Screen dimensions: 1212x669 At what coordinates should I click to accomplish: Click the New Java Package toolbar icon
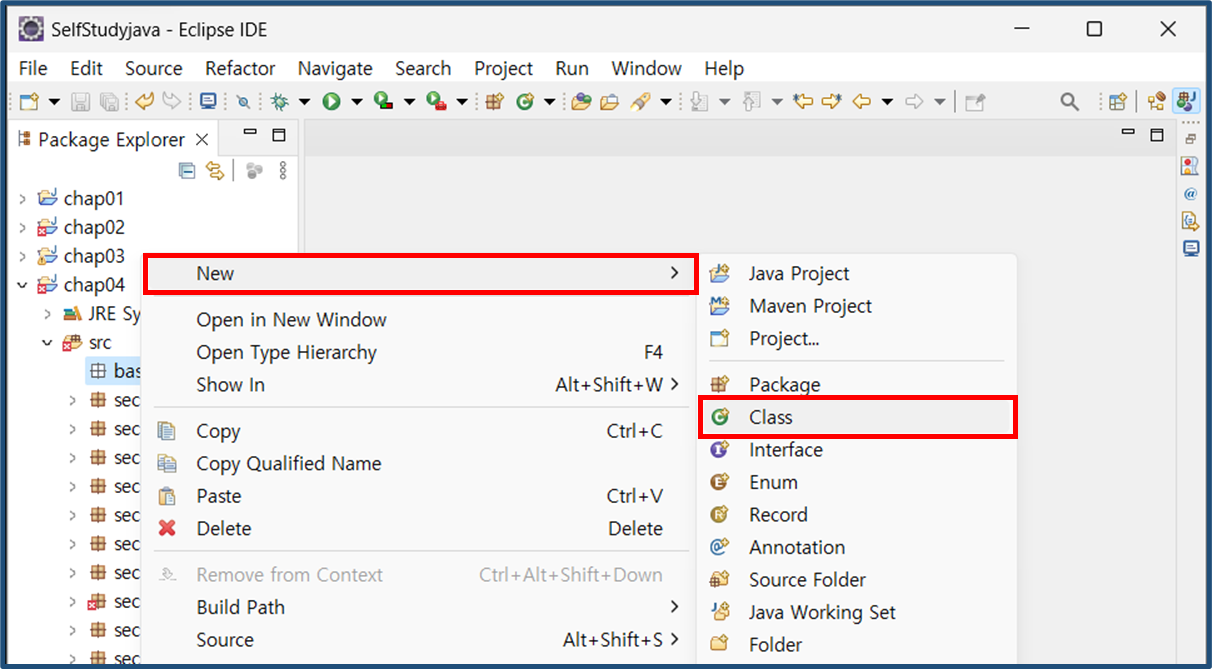pos(494,101)
